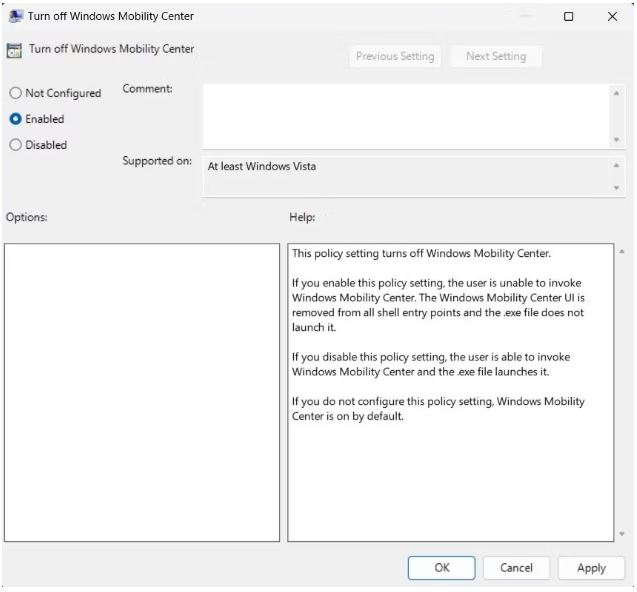Click the 'Comment:' label
The image size is (637, 592).
click(x=147, y=89)
